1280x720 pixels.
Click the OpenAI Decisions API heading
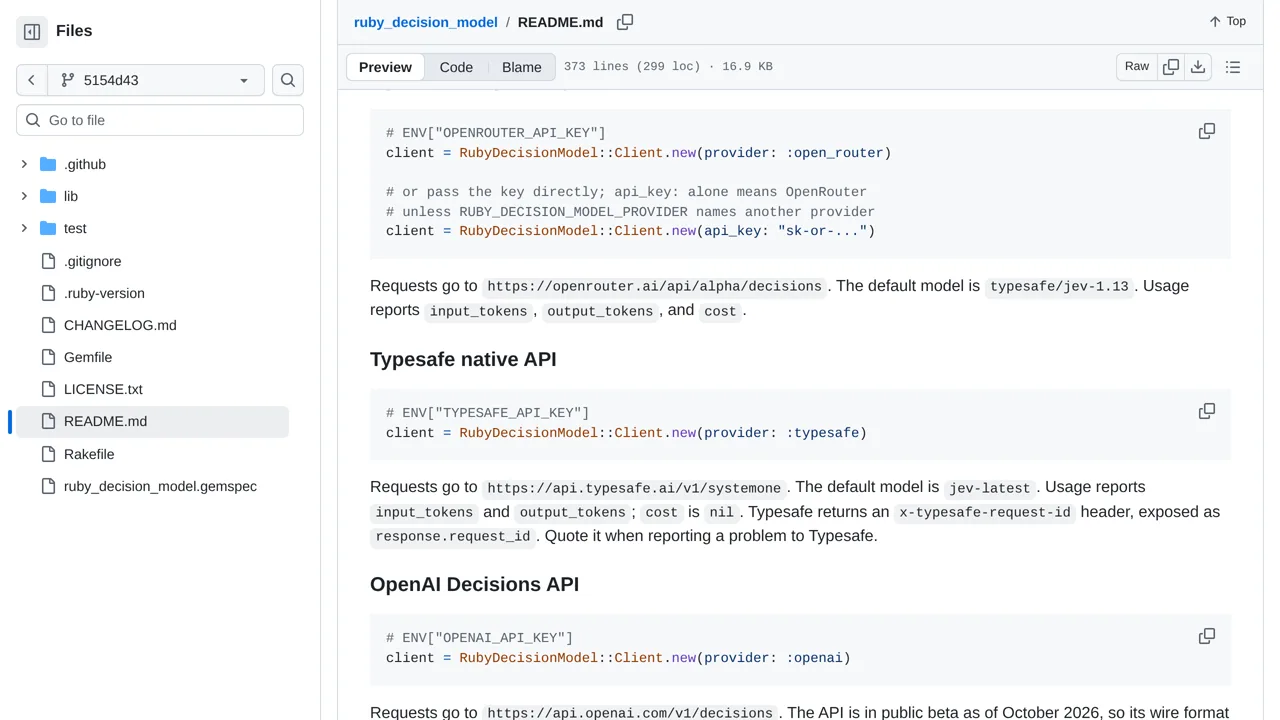click(474, 584)
